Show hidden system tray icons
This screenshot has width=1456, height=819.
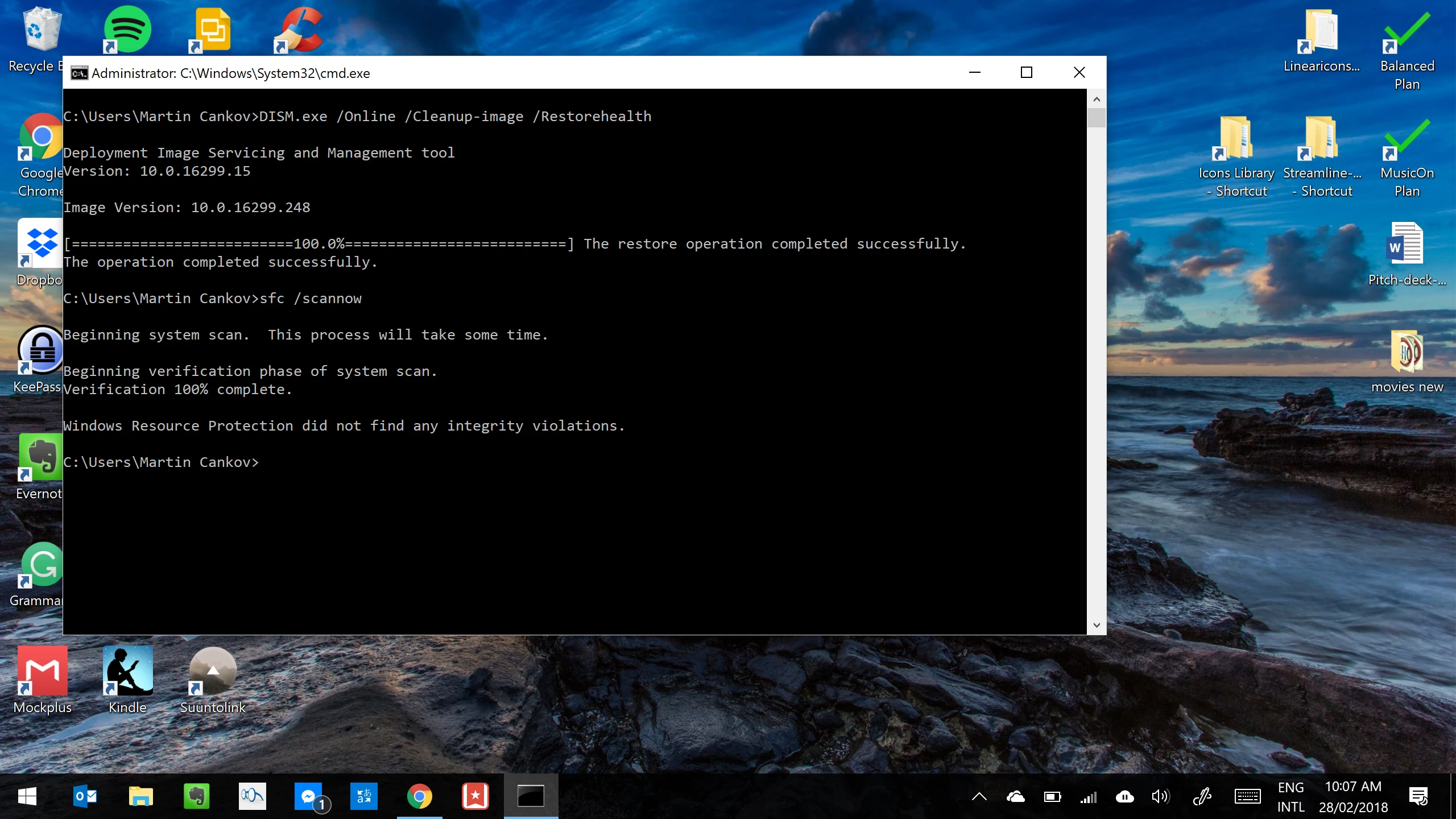pyautogui.click(x=979, y=797)
